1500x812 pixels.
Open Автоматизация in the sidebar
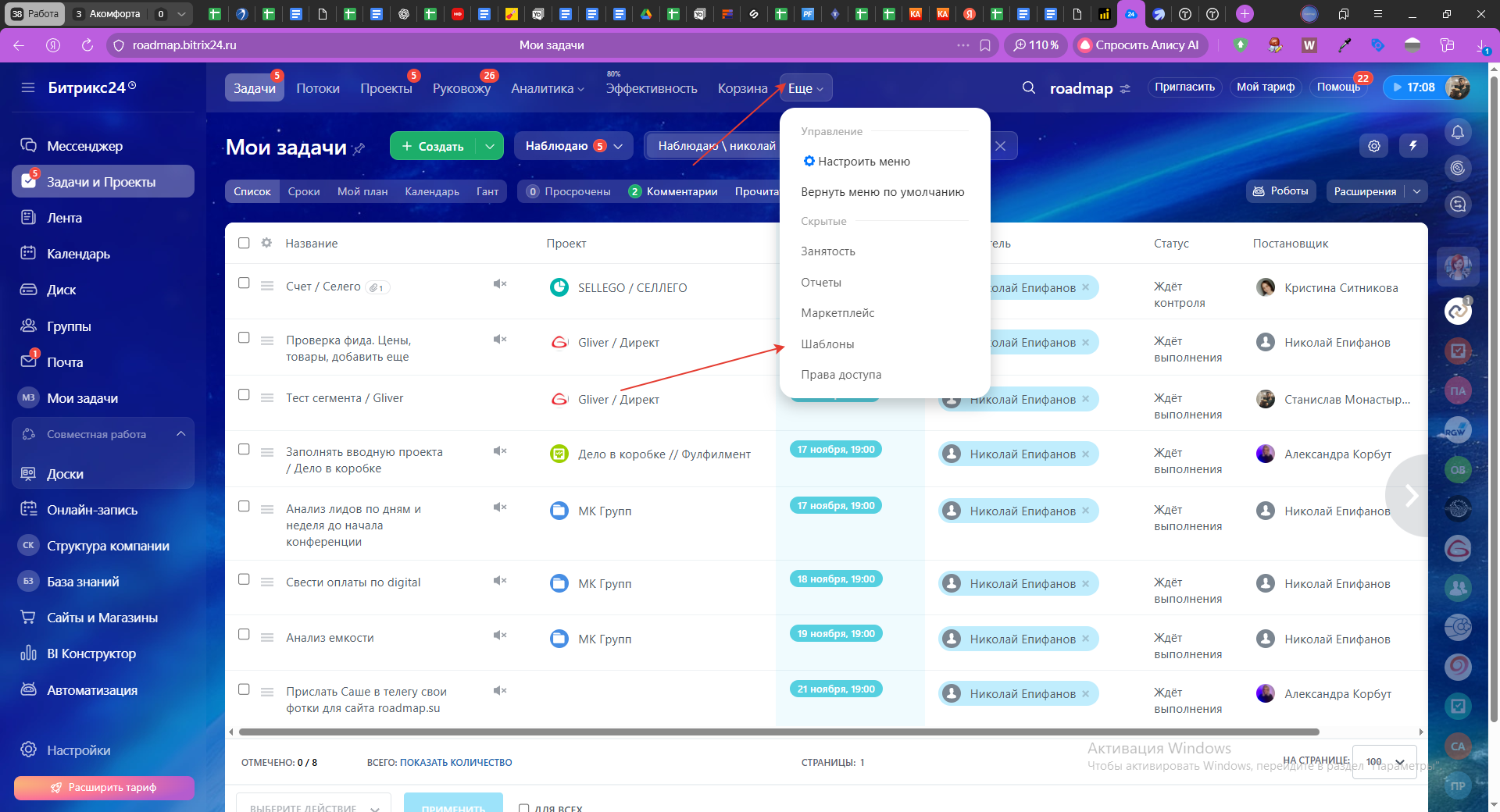(x=92, y=690)
